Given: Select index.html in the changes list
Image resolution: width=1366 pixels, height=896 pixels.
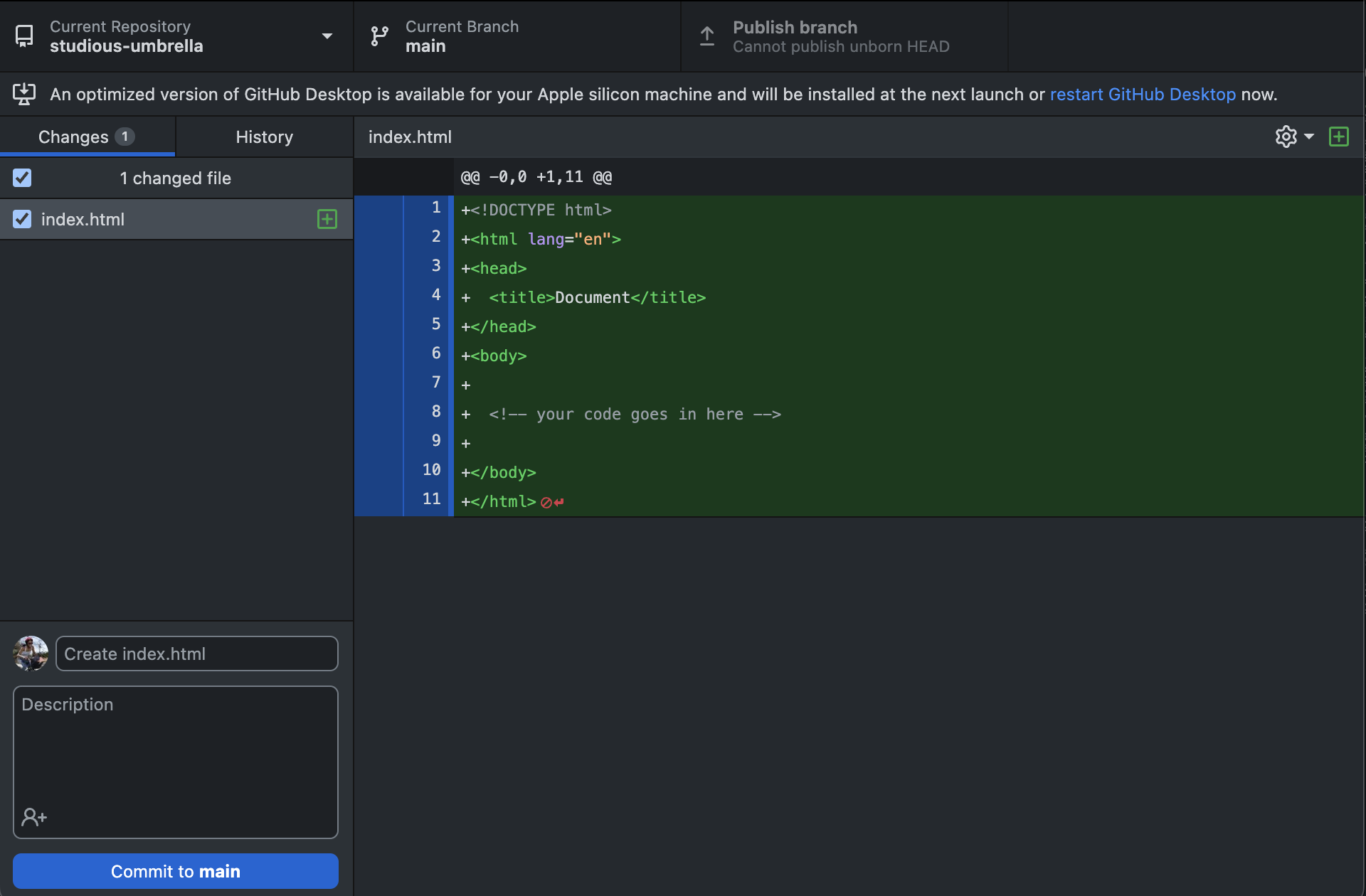Looking at the screenshot, I should pyautogui.click(x=176, y=219).
